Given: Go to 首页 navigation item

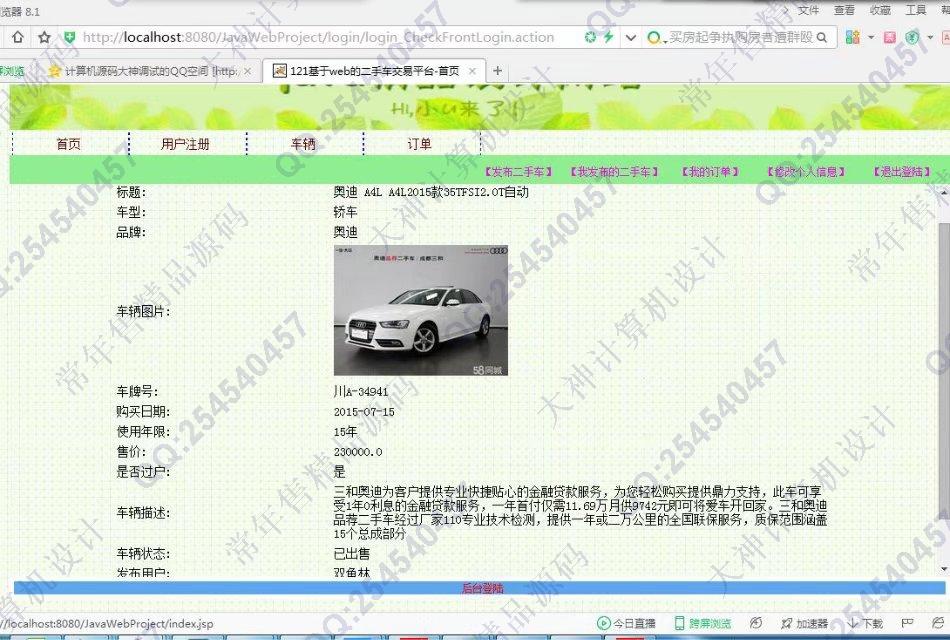Looking at the screenshot, I should coord(68,144).
